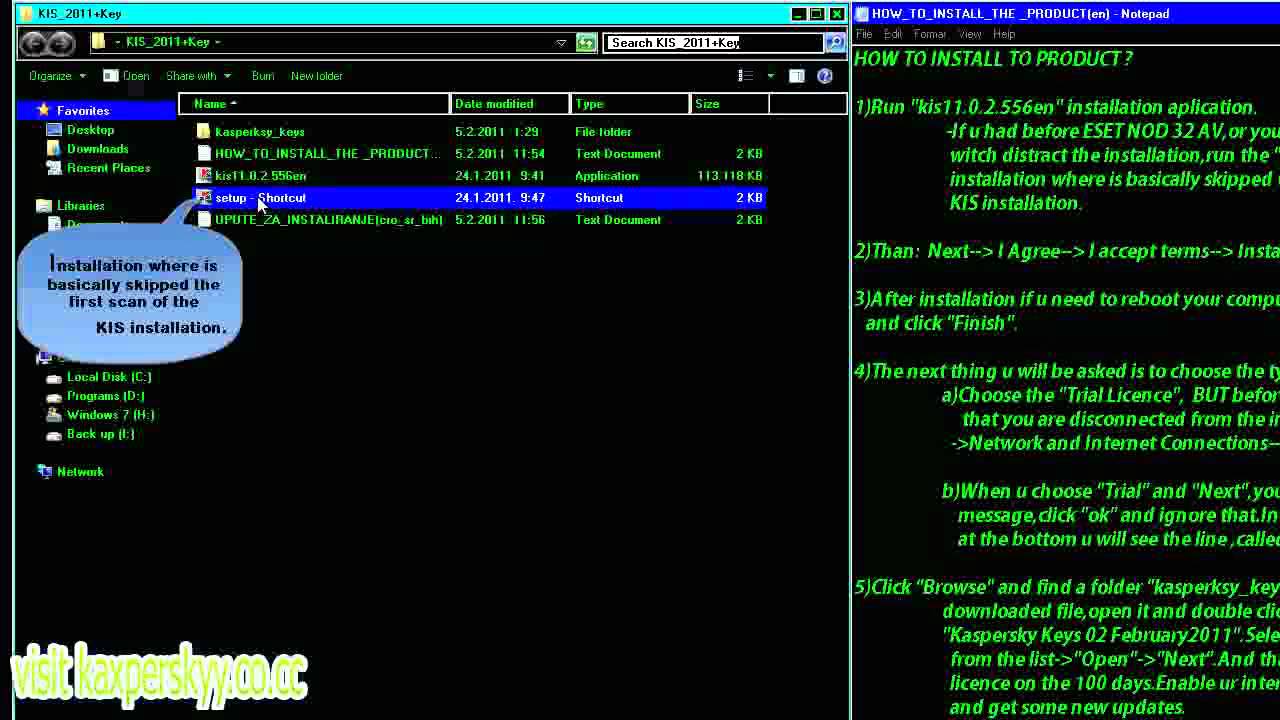Click the Libraries icon in sidebar

tap(44, 206)
